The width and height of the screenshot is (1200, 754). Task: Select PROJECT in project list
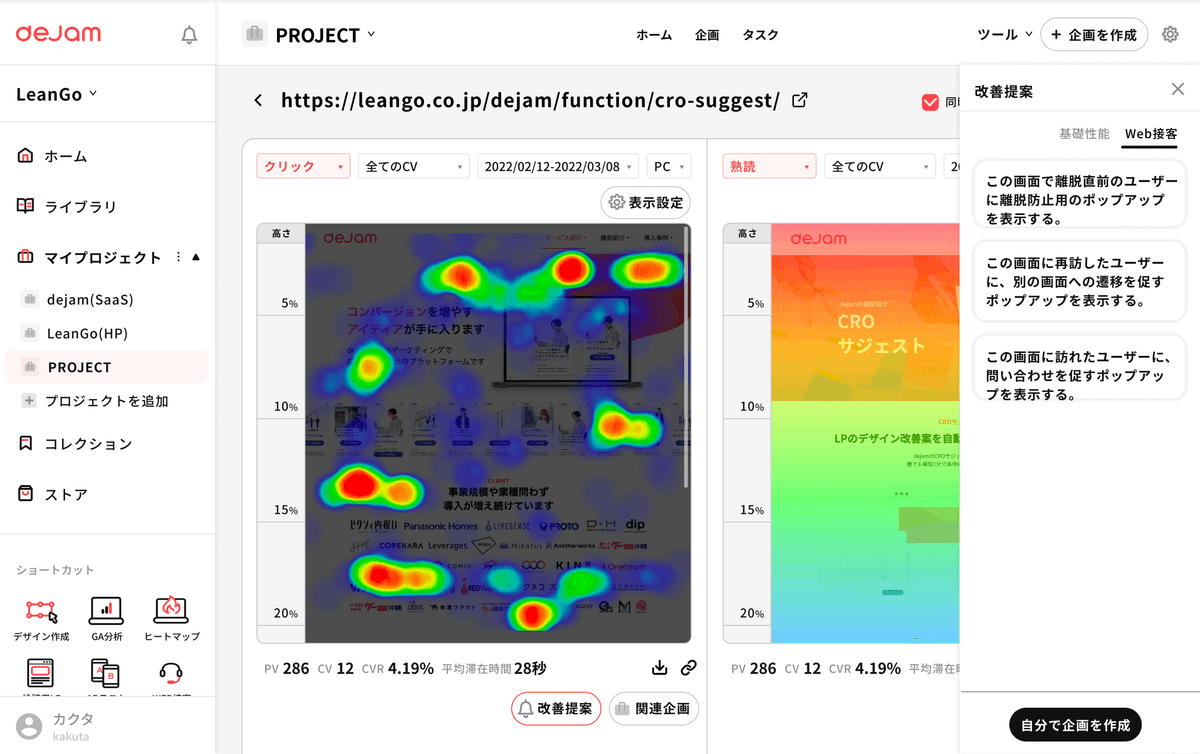coord(106,367)
